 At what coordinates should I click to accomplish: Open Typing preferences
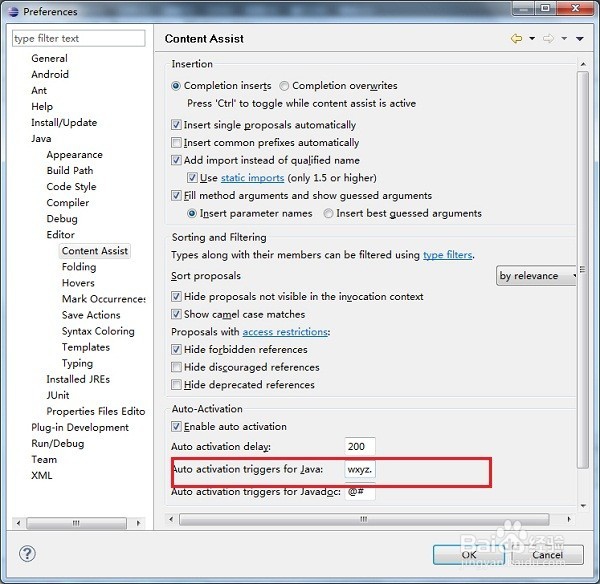[x=77, y=363]
